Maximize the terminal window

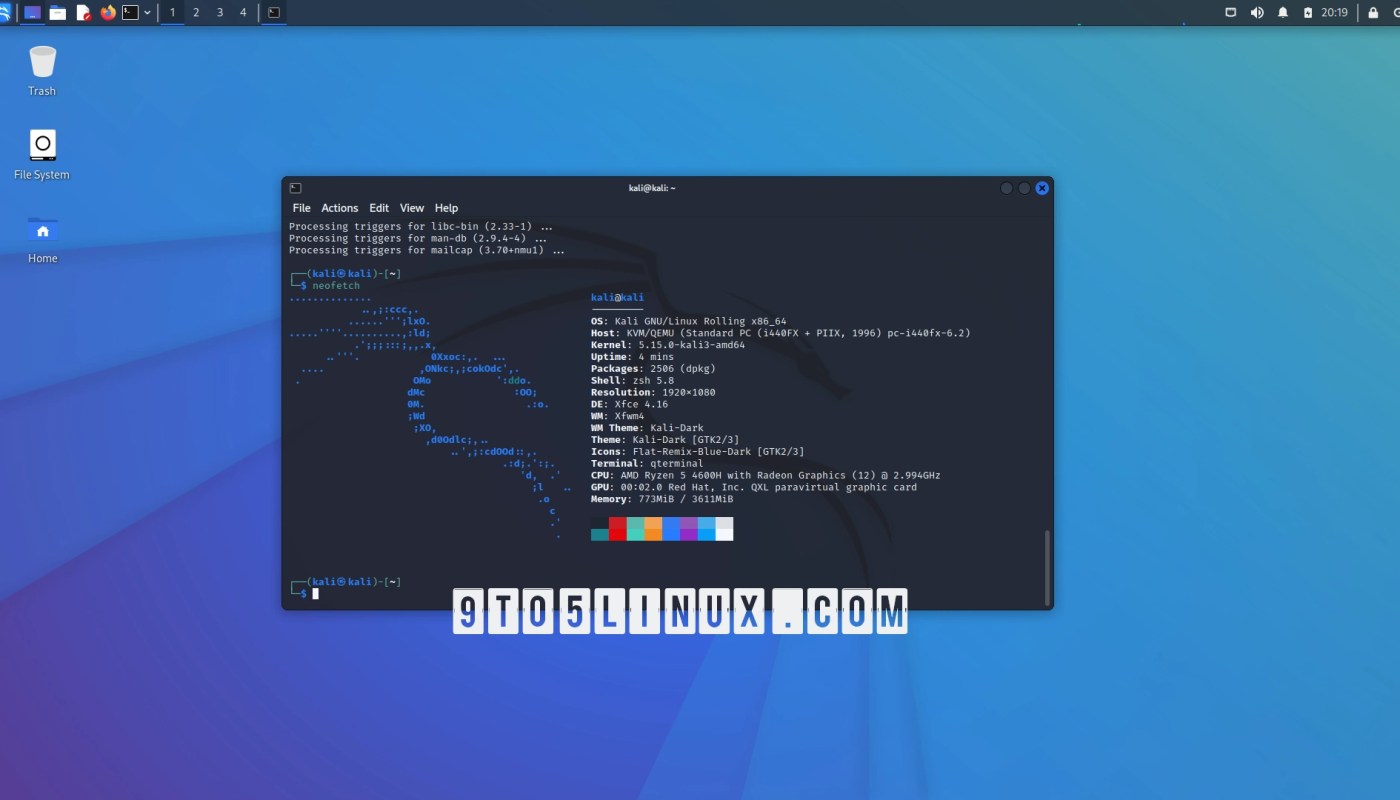coord(1024,188)
